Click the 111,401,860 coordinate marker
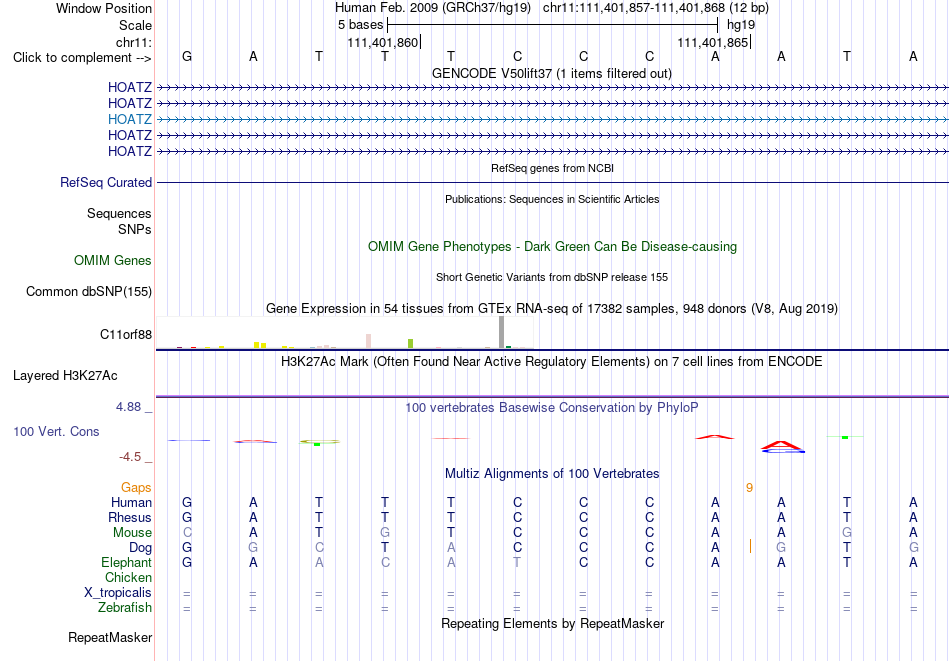 click(x=383, y=42)
